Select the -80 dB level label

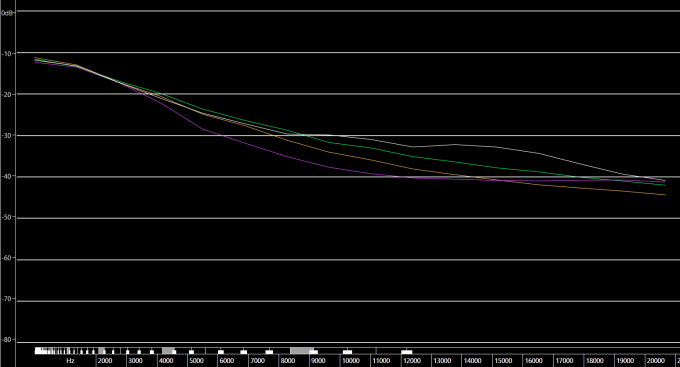tap(7, 340)
